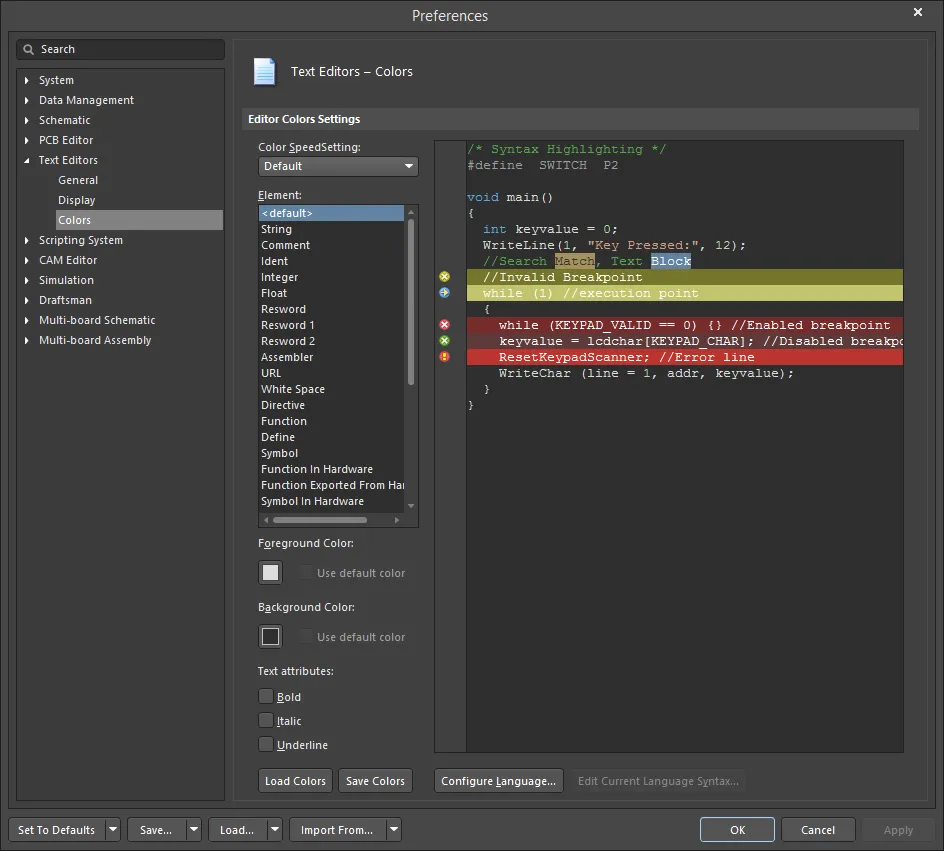
Task: Click the red error line gutter icon
Action: pos(444,357)
